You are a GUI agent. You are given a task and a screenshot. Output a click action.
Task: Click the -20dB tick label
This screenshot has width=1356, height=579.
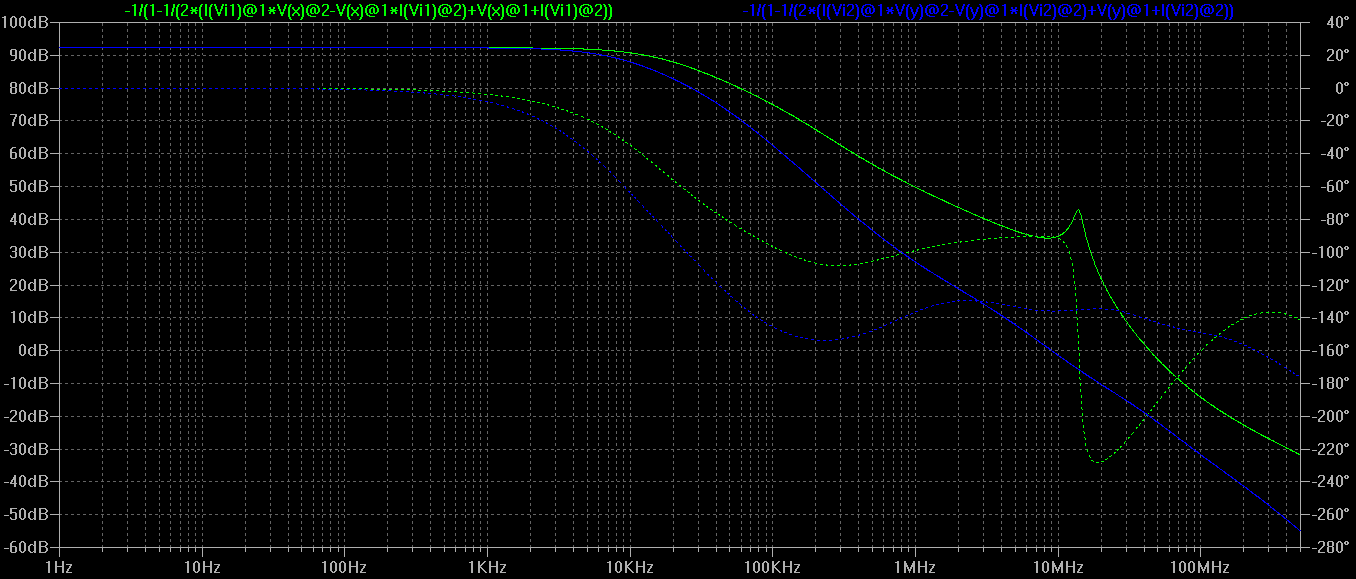pos(27,416)
